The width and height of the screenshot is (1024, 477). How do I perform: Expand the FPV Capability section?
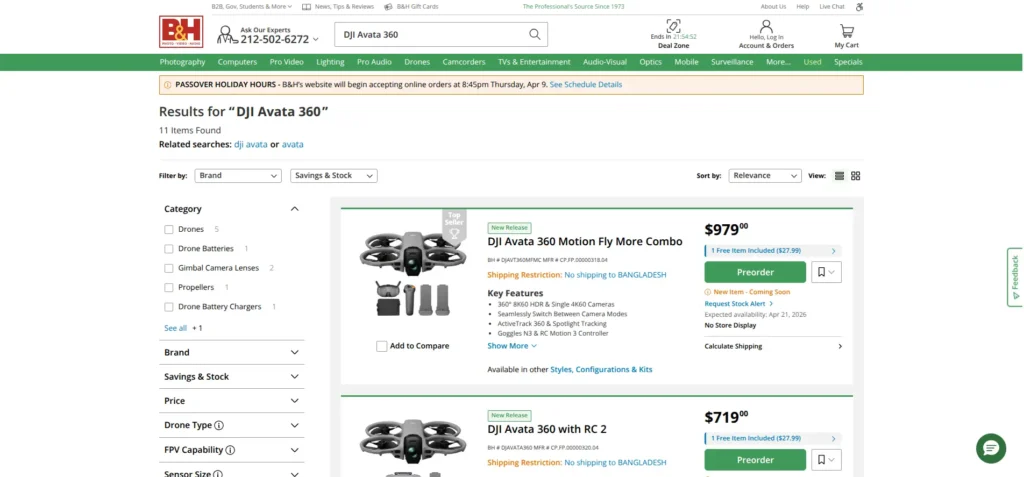coord(231,450)
